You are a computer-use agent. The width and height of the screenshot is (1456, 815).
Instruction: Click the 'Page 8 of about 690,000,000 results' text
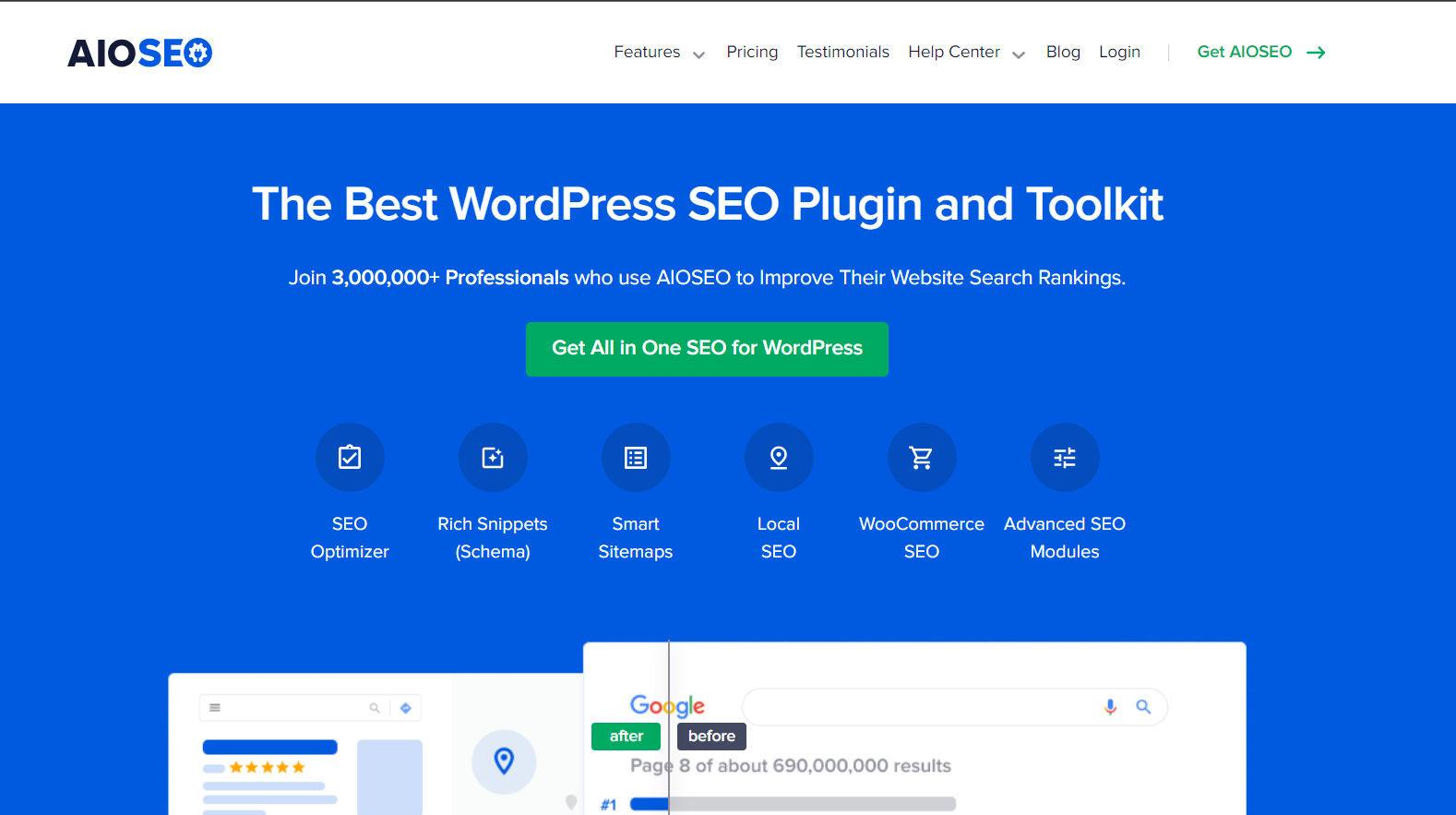pos(791,766)
